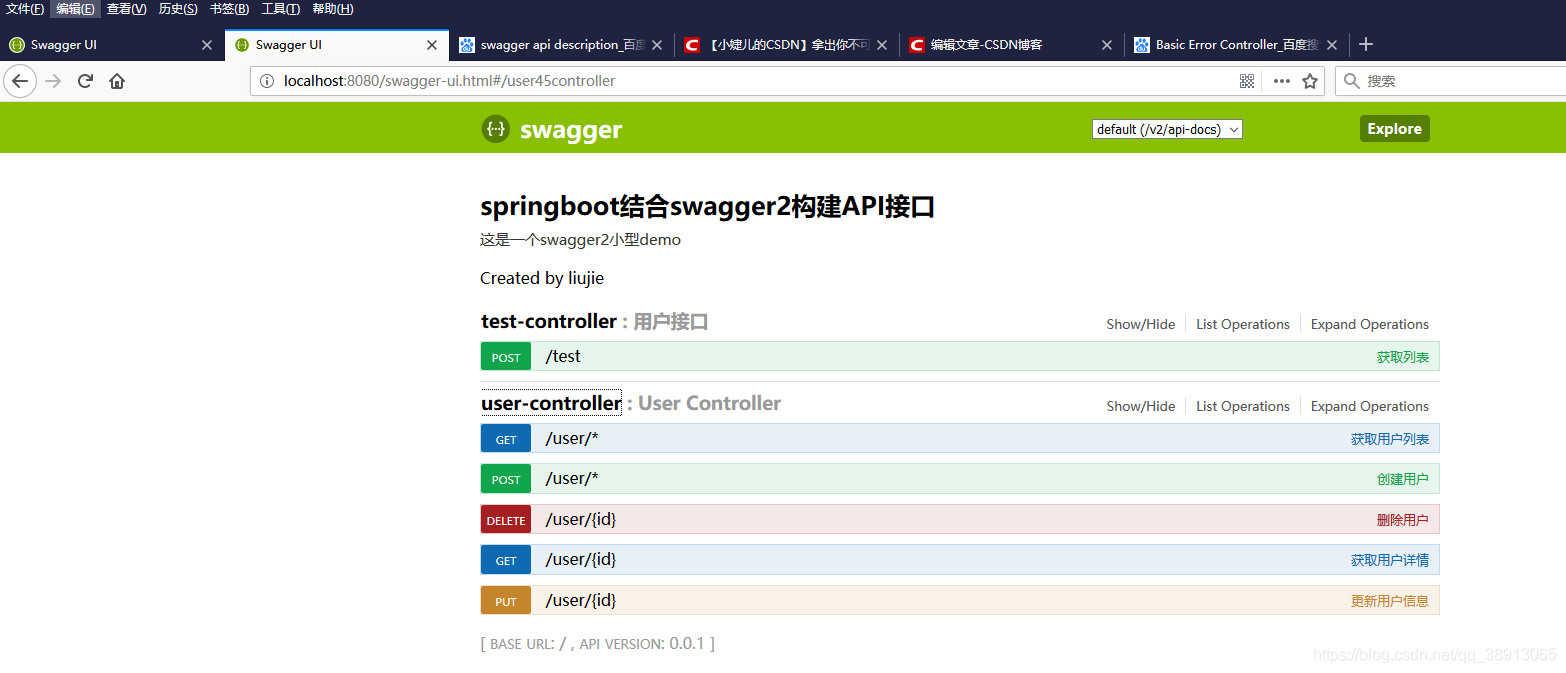Screen dimensions: 1566x673
Task: Open the 文件(F) menu
Action: pos(25,9)
